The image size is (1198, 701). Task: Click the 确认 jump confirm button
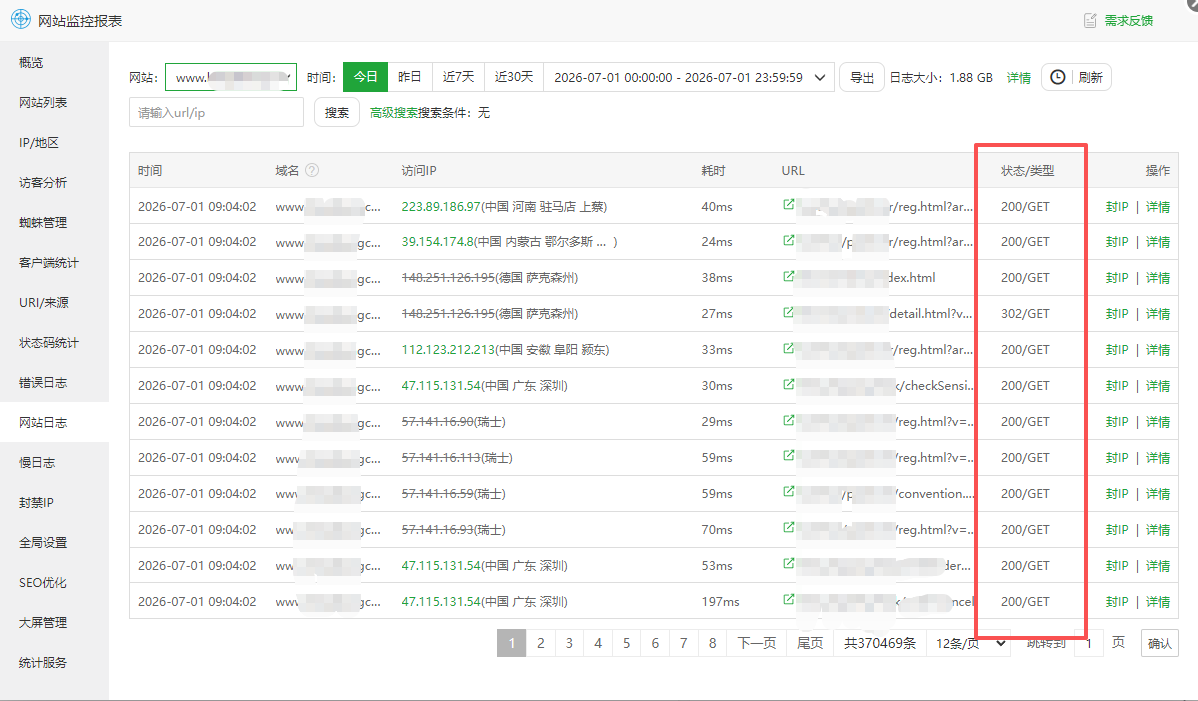coord(1159,644)
